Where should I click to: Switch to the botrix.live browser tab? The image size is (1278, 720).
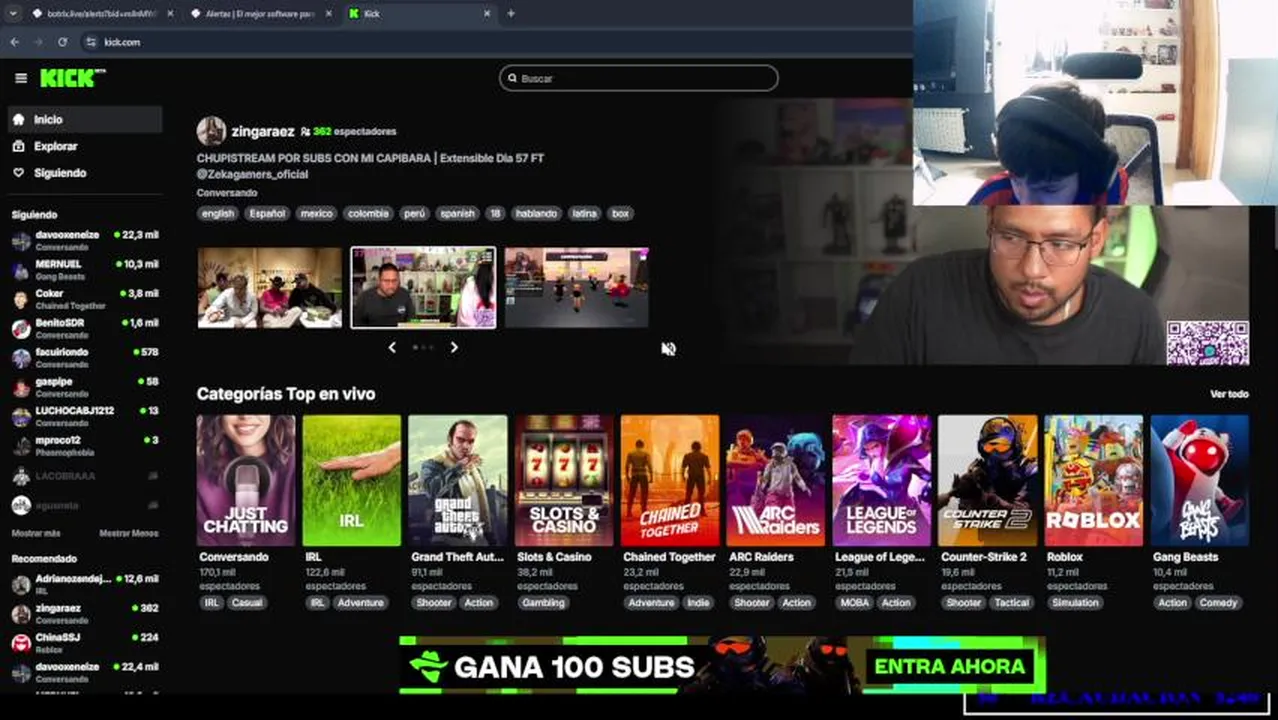coord(100,14)
